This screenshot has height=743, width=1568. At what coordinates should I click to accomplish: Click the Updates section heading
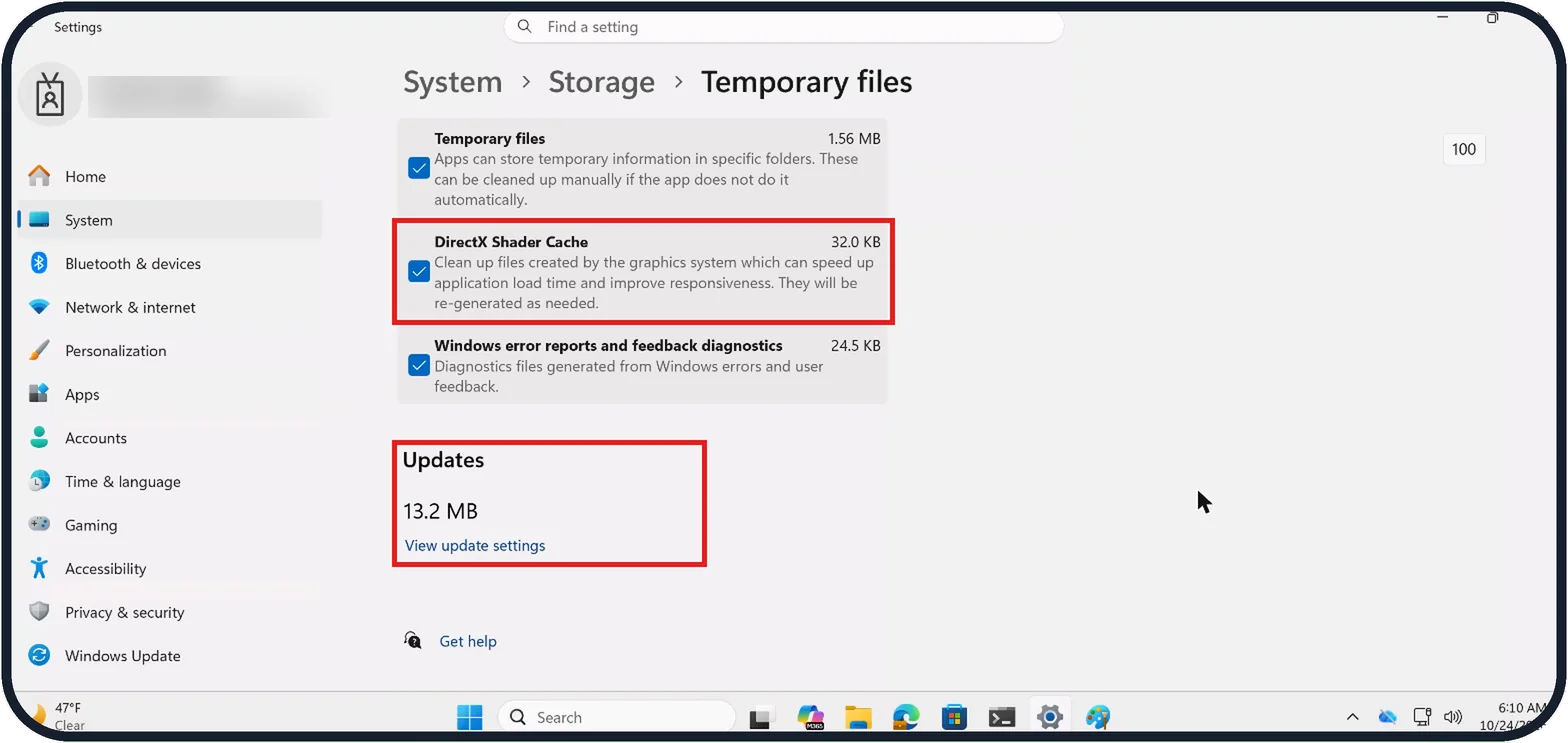pos(443,460)
